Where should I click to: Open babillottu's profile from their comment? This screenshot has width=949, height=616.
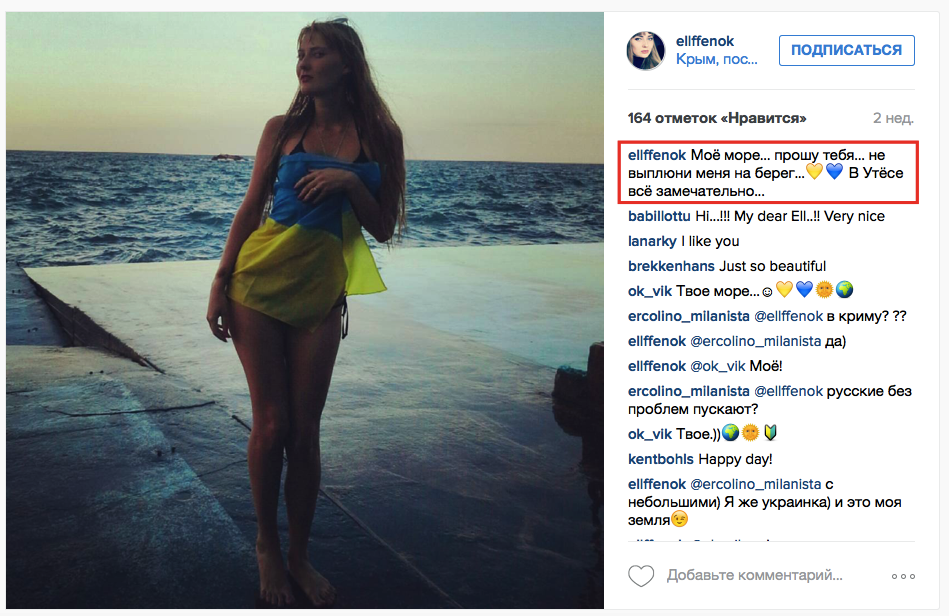click(x=659, y=215)
